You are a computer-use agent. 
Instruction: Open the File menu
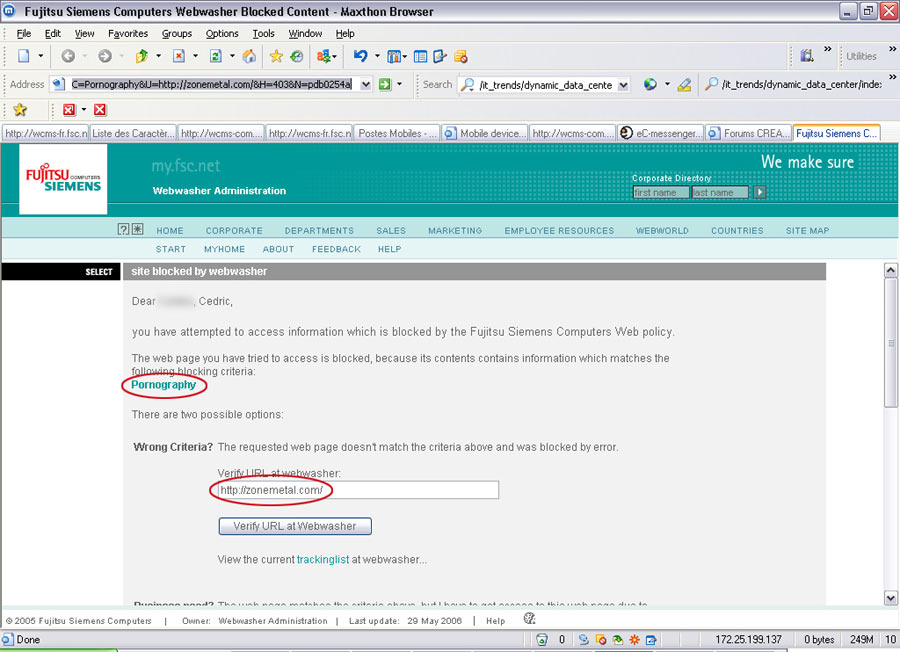click(24, 33)
